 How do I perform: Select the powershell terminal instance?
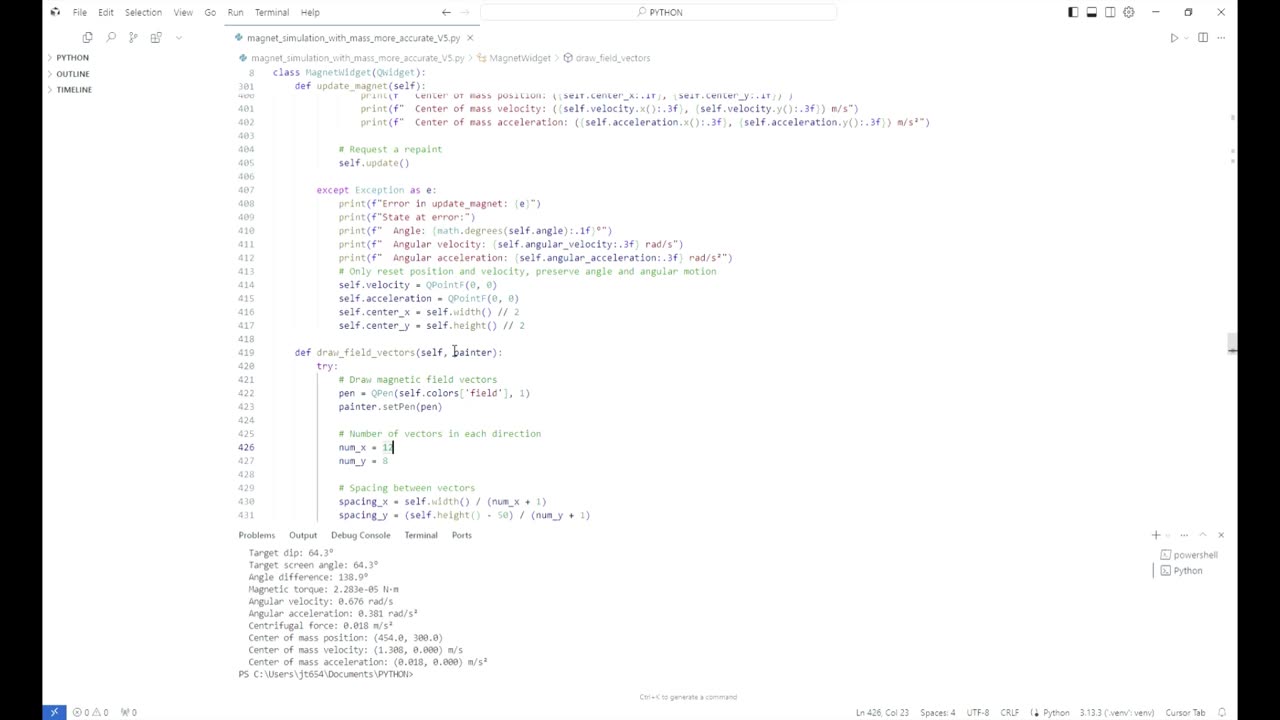1190,555
